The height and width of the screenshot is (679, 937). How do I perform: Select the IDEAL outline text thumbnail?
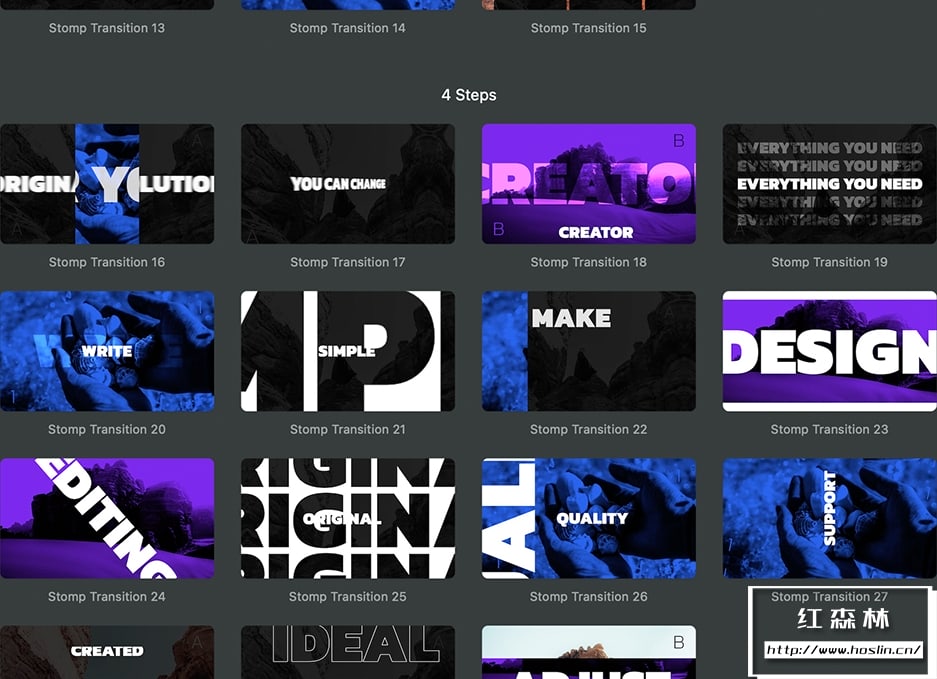(x=348, y=652)
